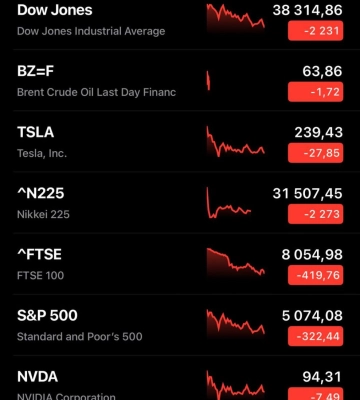Select the Brent Crude Oil BZ=F row
The width and height of the screenshot is (360, 400).
tap(180, 80)
